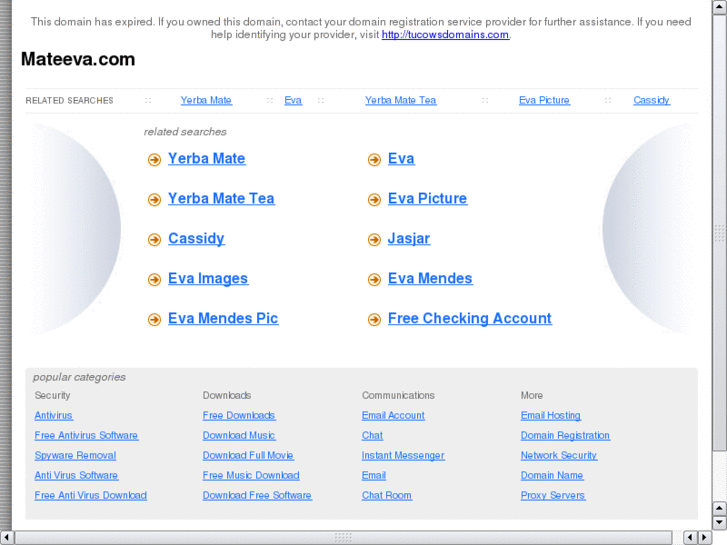Open the large Yerba Mate Tea link
Image resolution: width=727 pixels, height=545 pixels.
click(221, 199)
